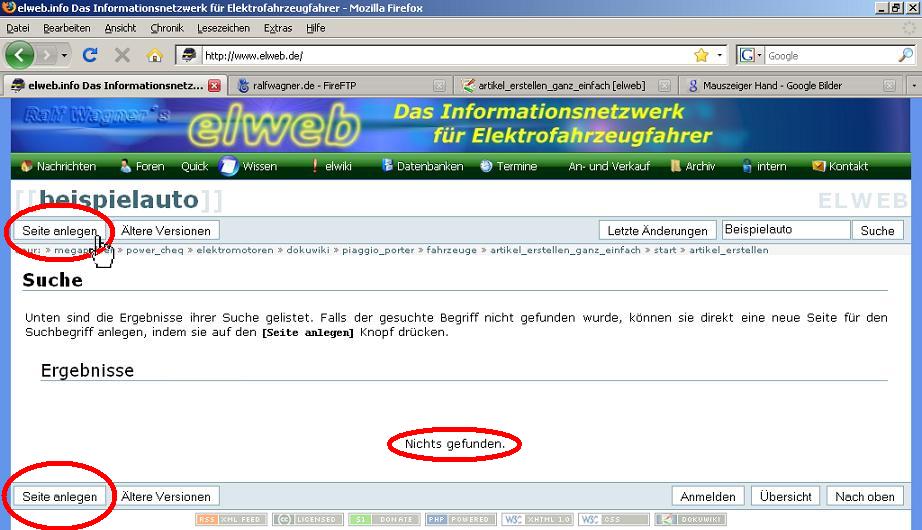Click the PHP Powered badge
This screenshot has height=530, width=922.
[x=461, y=520]
